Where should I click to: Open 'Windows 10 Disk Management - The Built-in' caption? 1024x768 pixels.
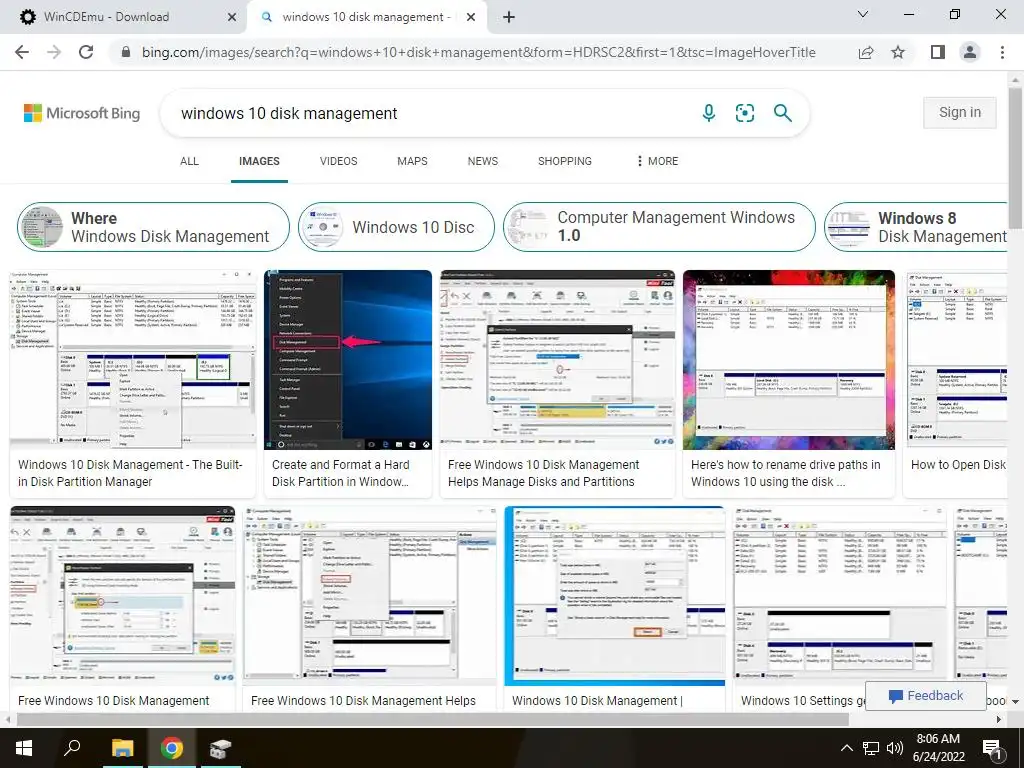tap(131, 473)
